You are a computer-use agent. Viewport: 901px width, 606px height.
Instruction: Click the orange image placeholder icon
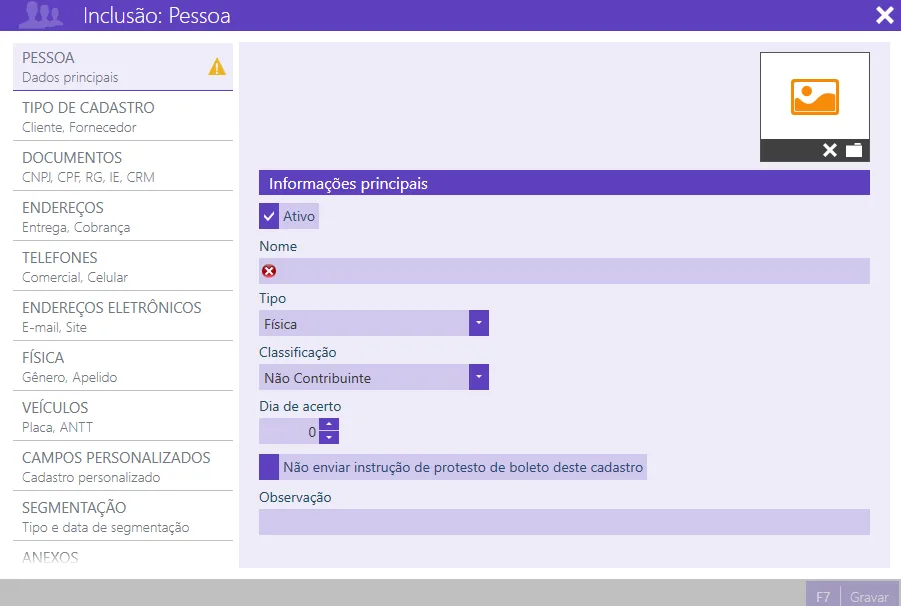pyautogui.click(x=815, y=97)
